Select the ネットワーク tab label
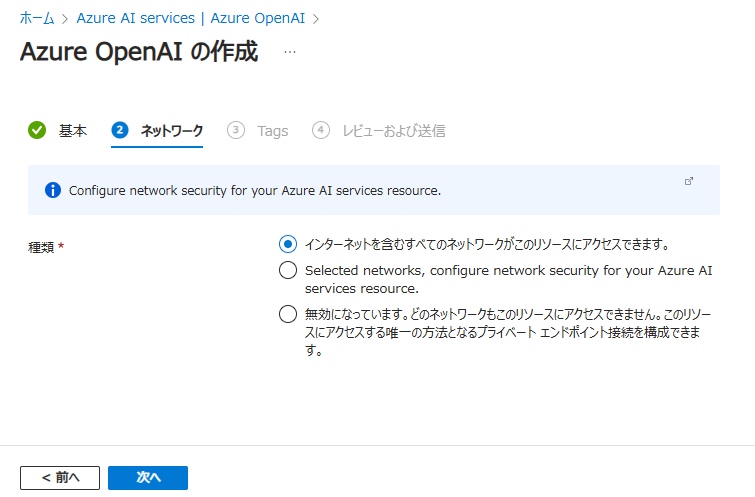 (172, 131)
